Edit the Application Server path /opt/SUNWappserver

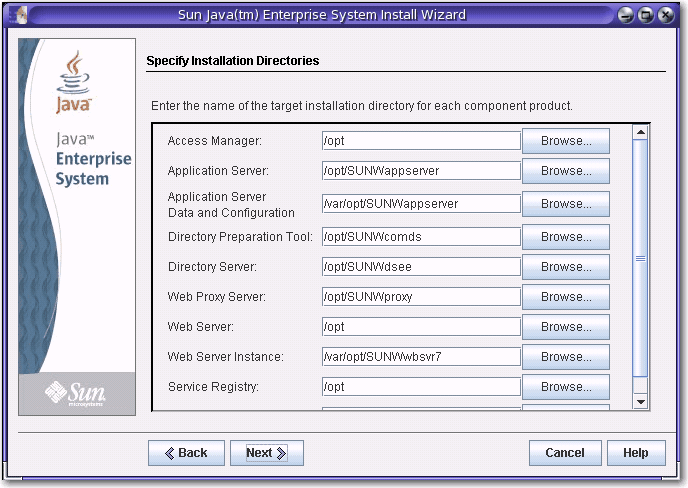421,171
